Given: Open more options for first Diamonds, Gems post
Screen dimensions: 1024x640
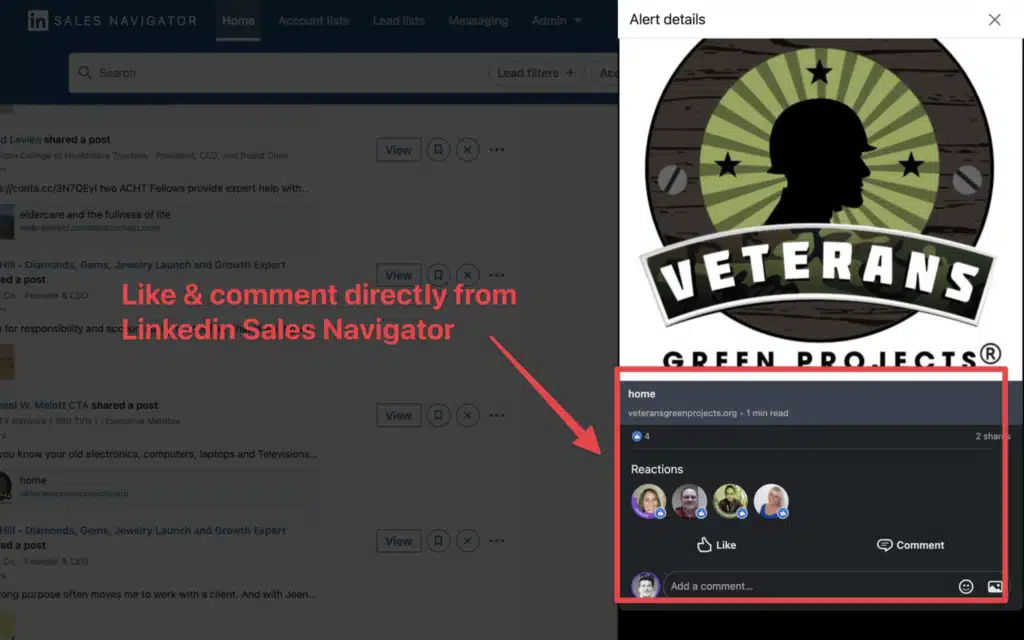Looking at the screenshot, I should 497,276.
